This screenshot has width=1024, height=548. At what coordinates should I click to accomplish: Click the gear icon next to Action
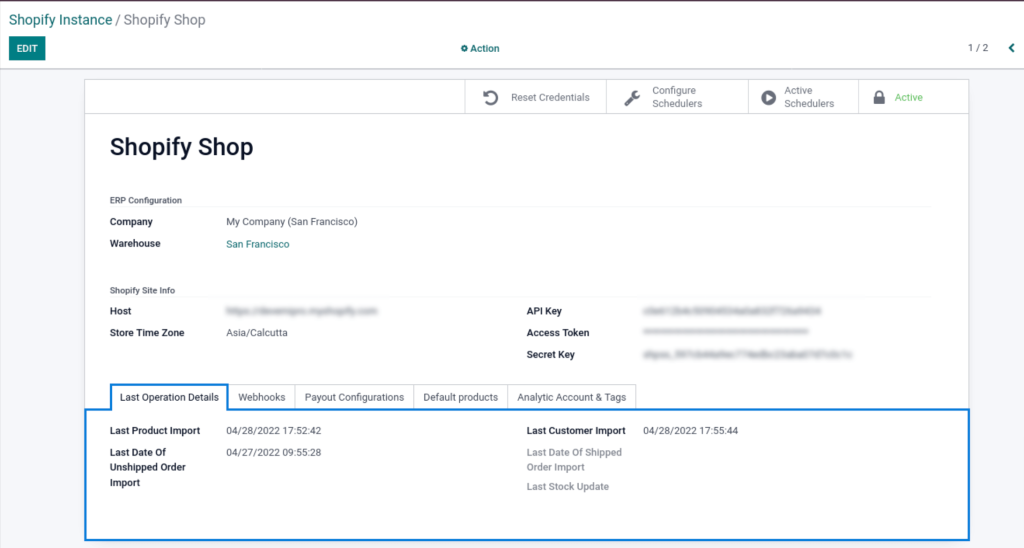tap(464, 48)
